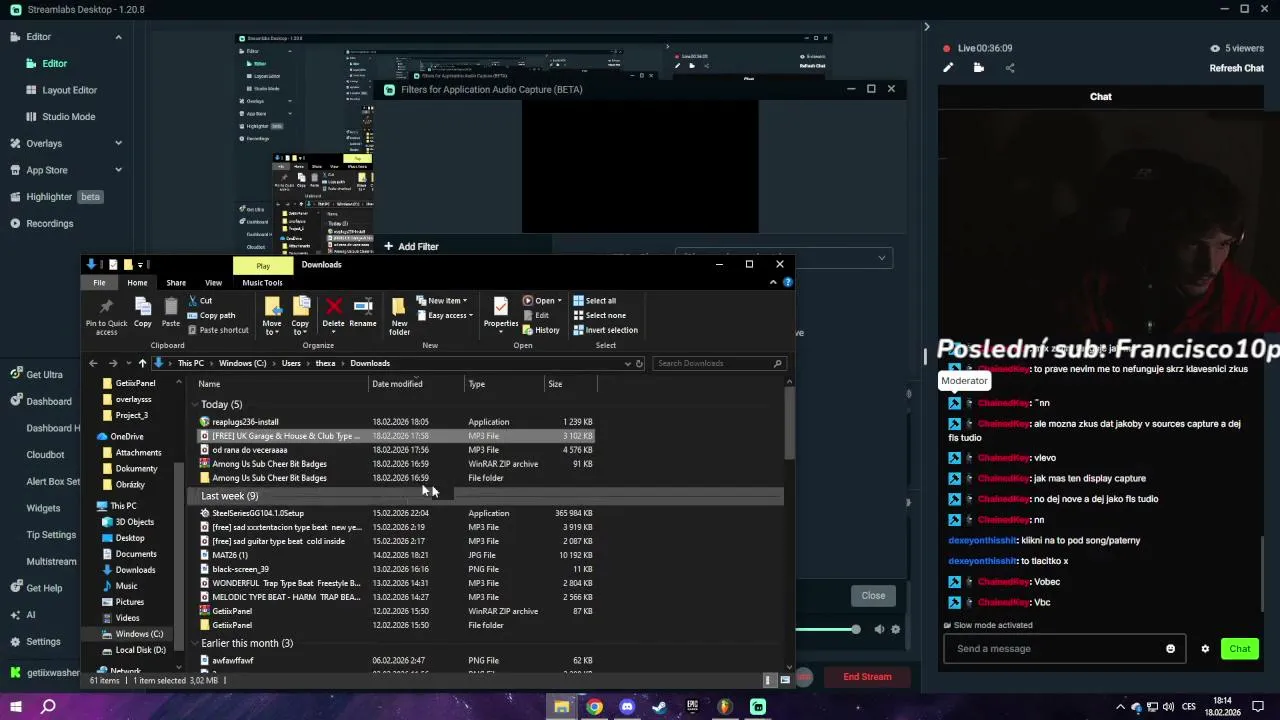The width and height of the screenshot is (1280, 720).
Task: Click Select none in Explorer ribbon
Action: click(599, 315)
